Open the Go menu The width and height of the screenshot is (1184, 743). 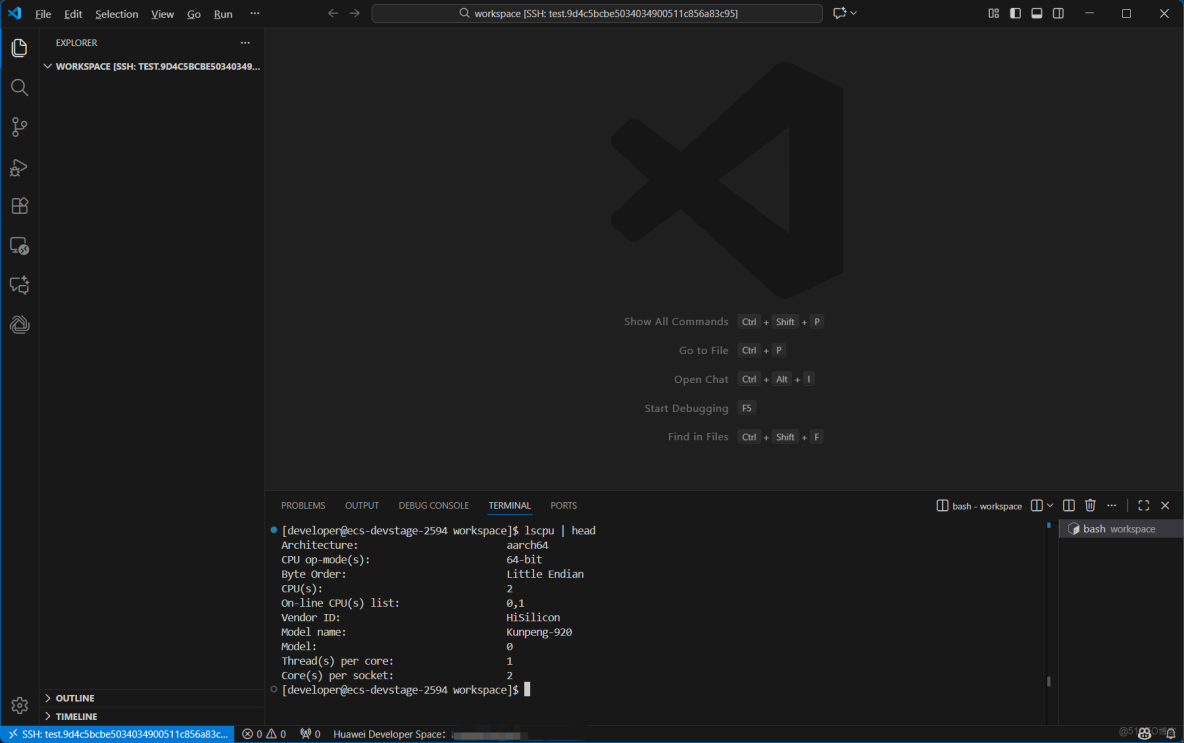(x=194, y=14)
